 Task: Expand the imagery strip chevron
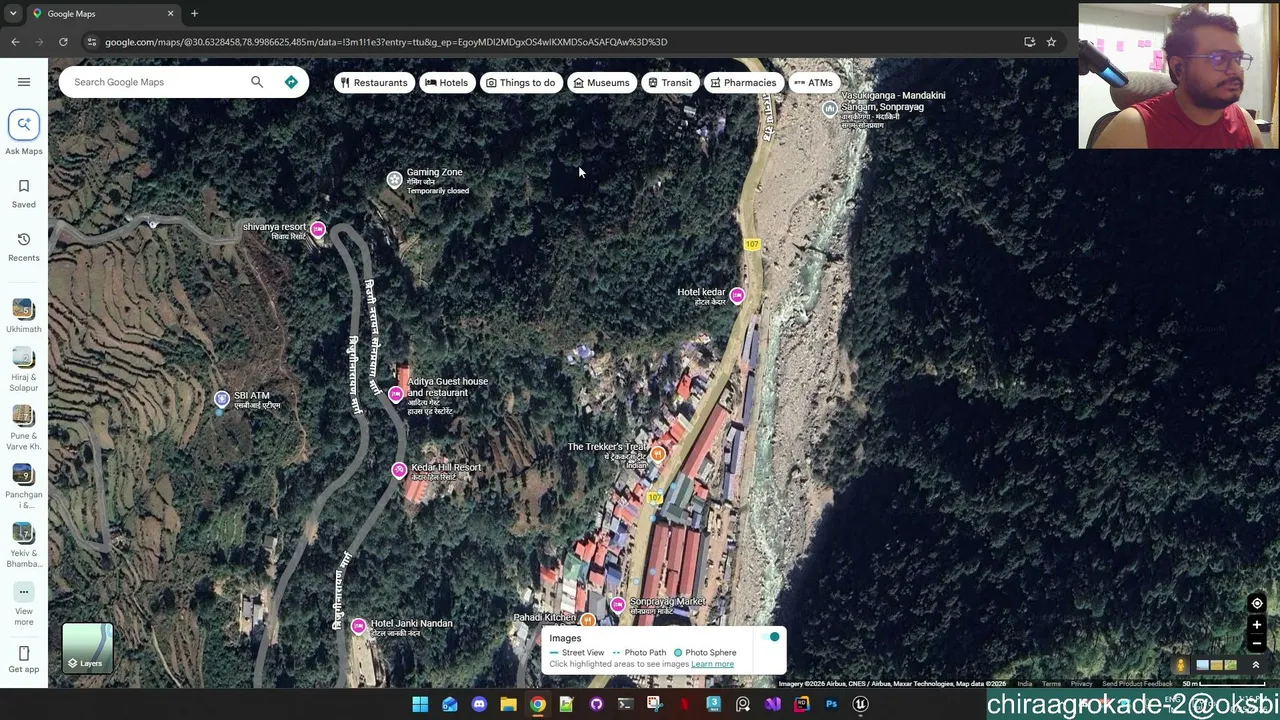pos(1256,665)
